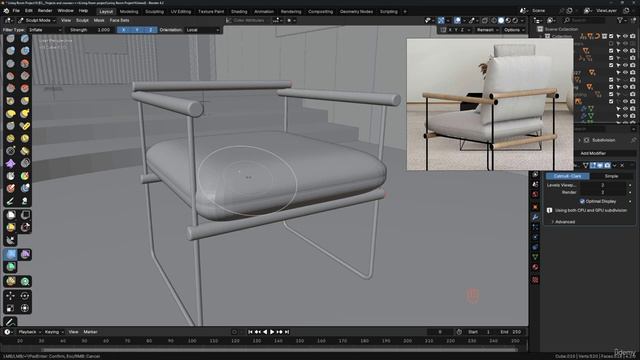Switch viewport to solid shading
This screenshot has width=640, height=360.
501,20
